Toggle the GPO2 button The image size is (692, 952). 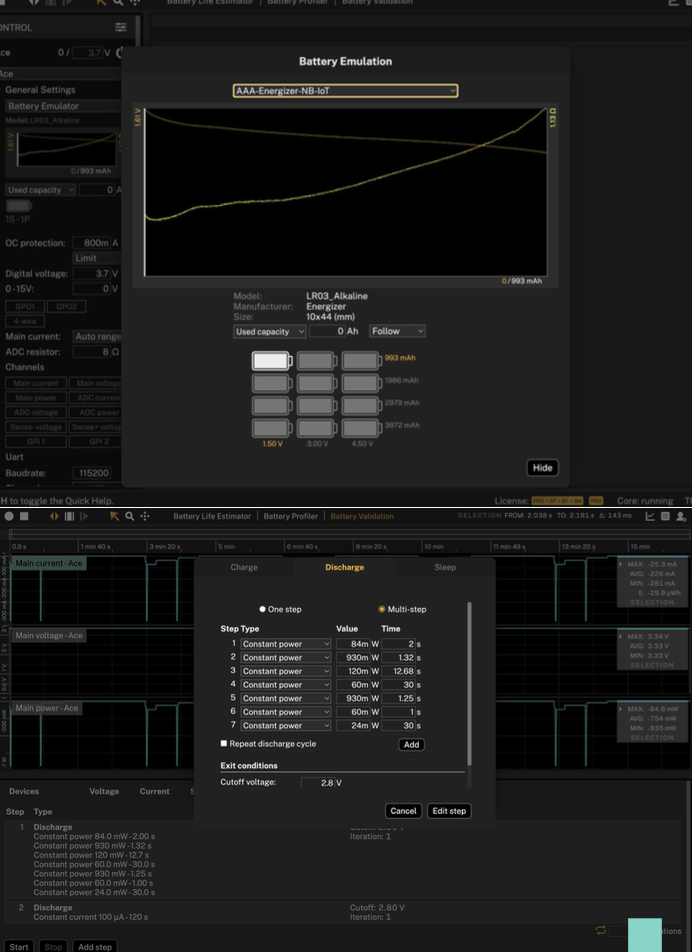click(x=66, y=307)
